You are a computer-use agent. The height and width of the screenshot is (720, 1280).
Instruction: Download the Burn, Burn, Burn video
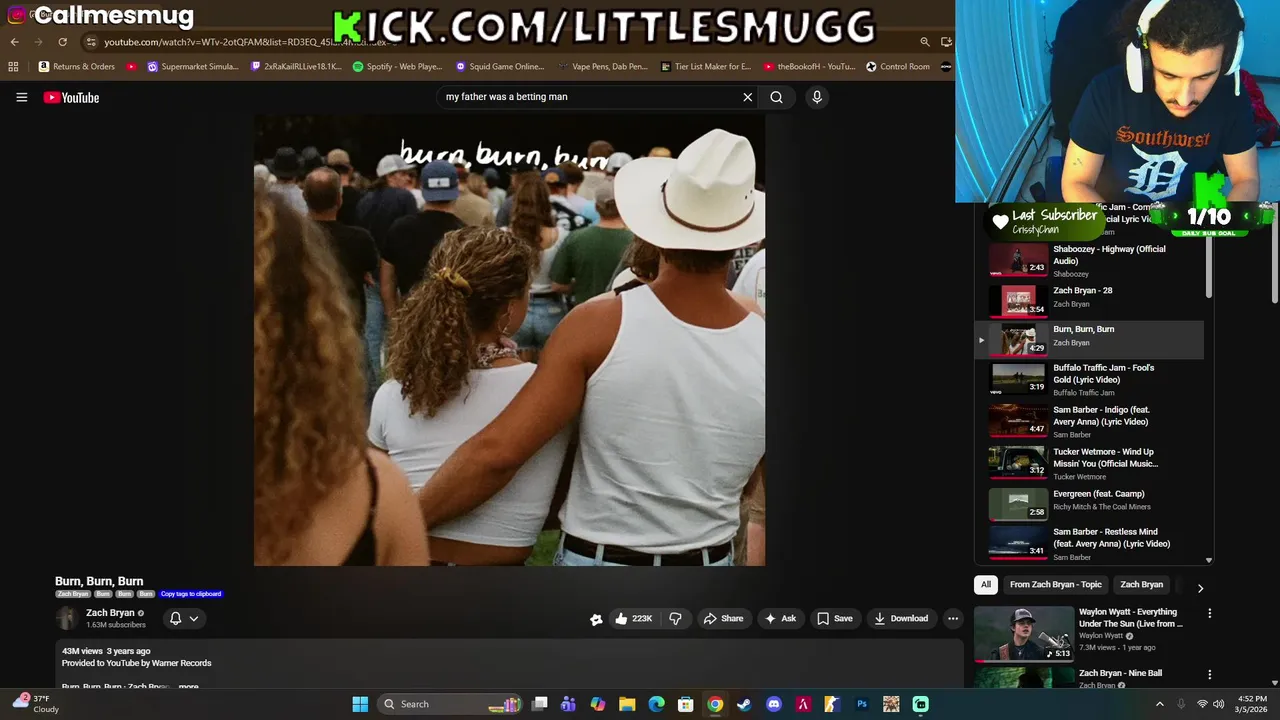(900, 618)
